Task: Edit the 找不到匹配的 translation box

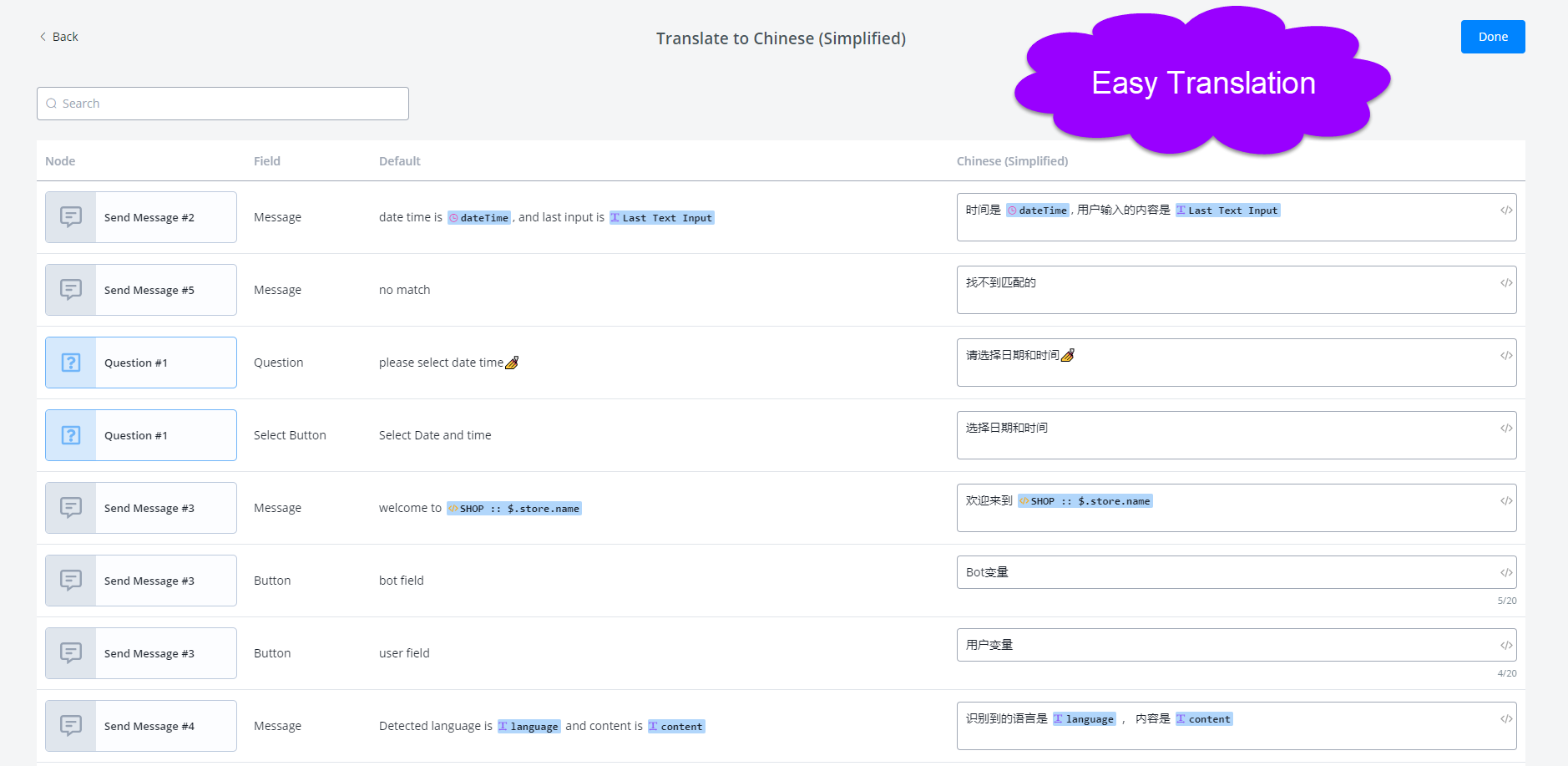Action: click(1237, 290)
